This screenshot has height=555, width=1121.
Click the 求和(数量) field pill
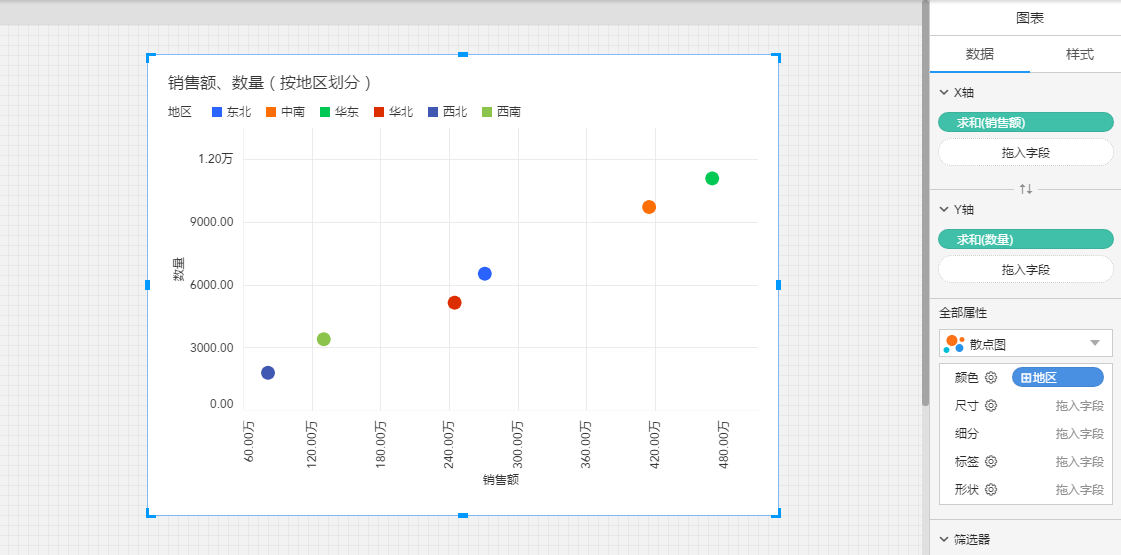point(1025,239)
